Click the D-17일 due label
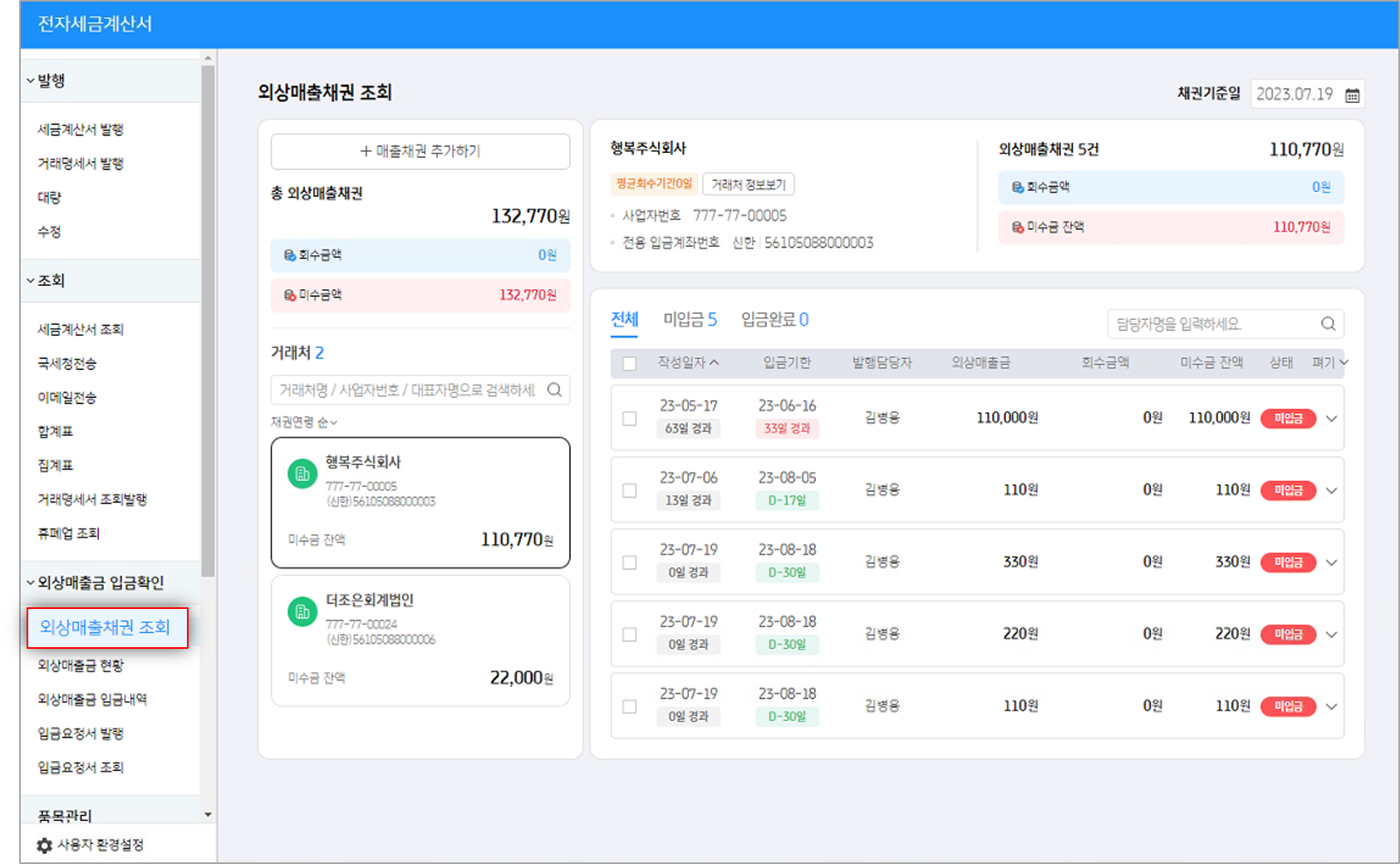 point(787,501)
